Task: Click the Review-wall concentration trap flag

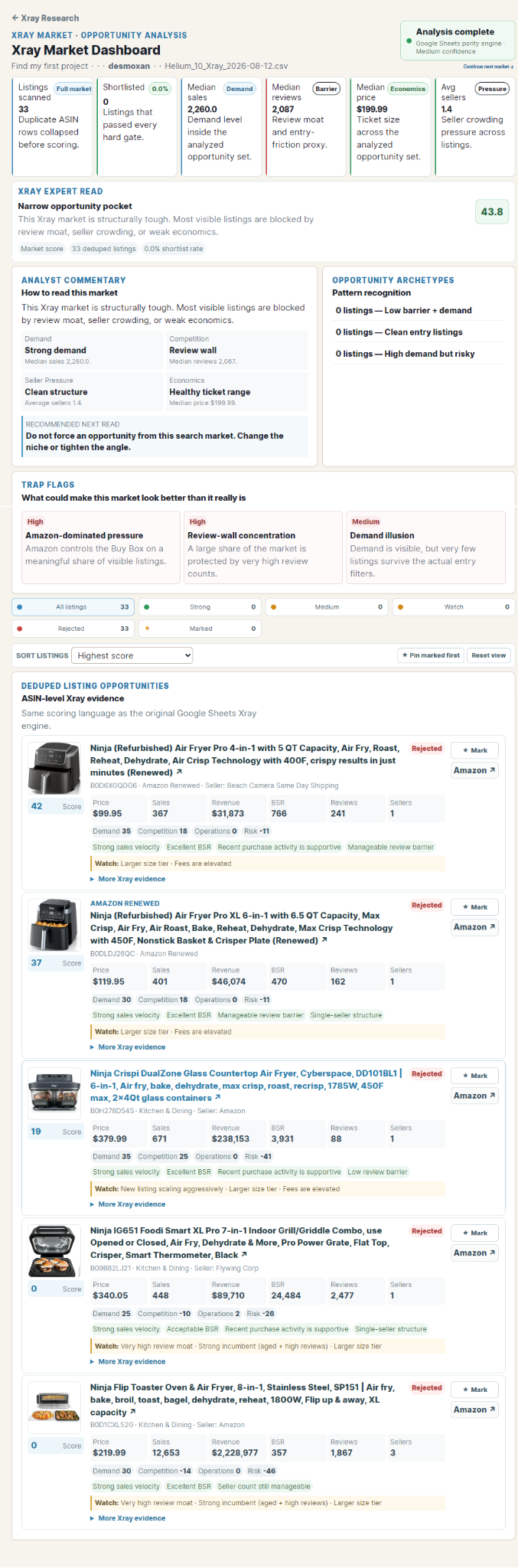Action: (x=262, y=548)
